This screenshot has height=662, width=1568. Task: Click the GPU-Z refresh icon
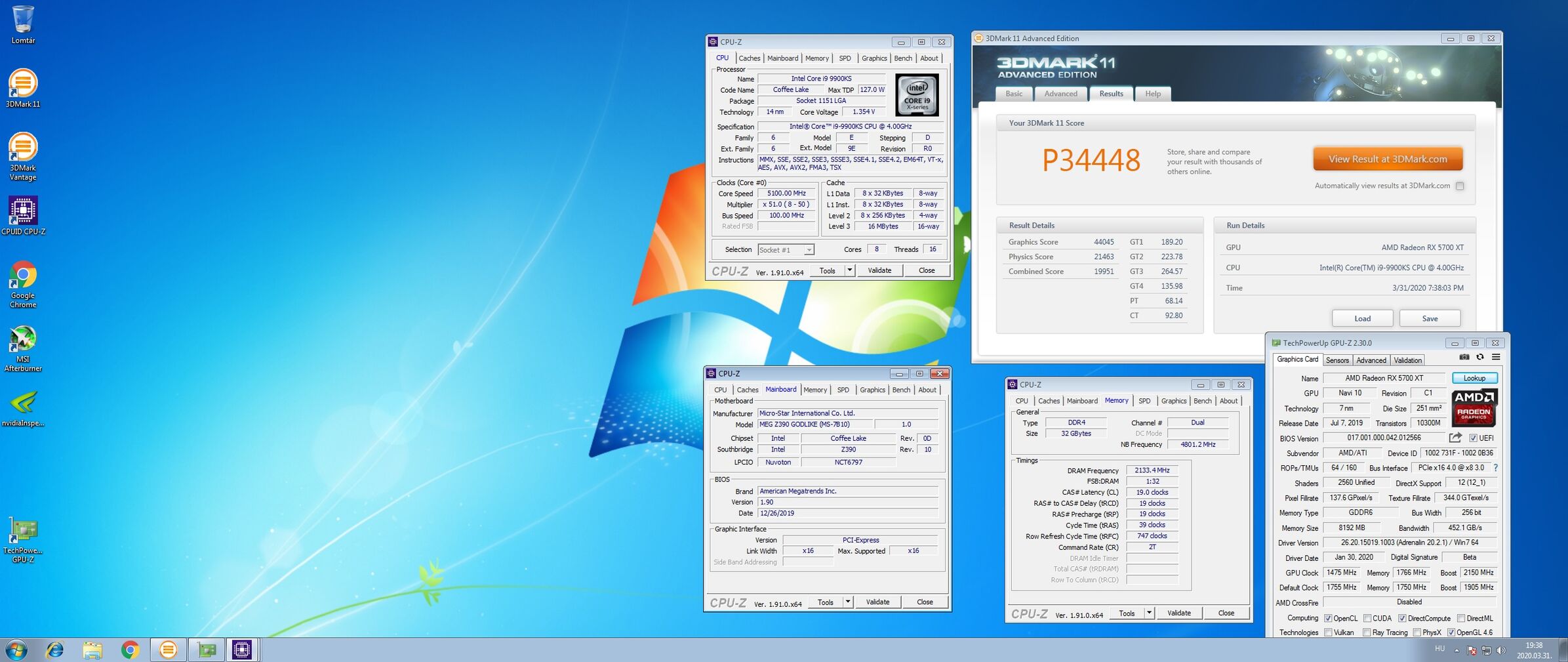coord(1480,358)
